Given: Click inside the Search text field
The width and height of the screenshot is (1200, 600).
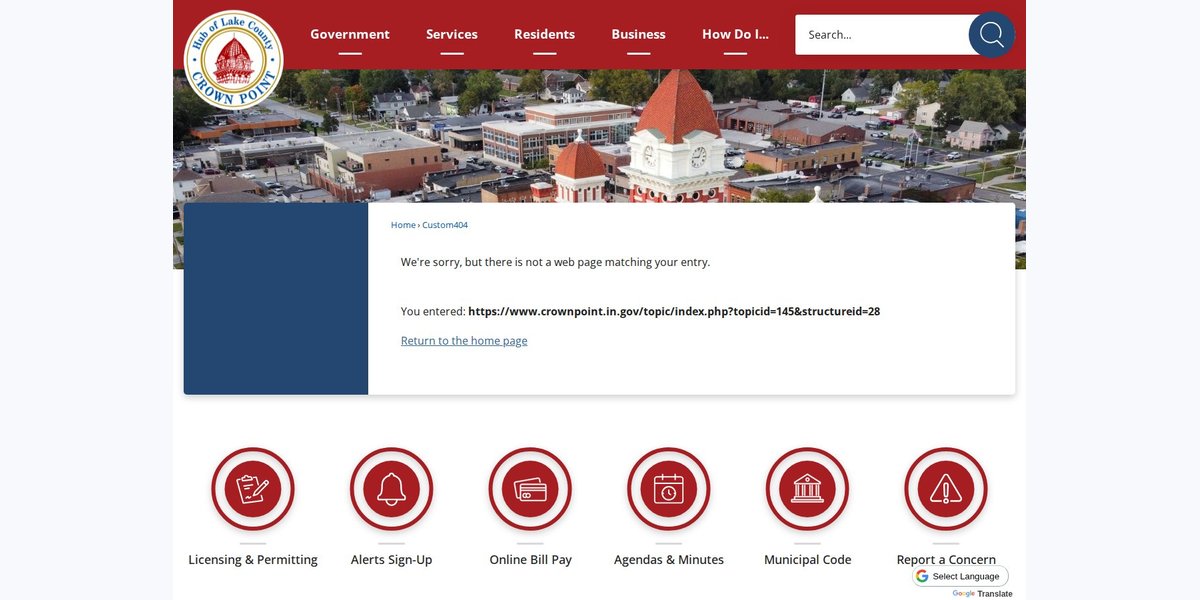Looking at the screenshot, I should tap(882, 35).
